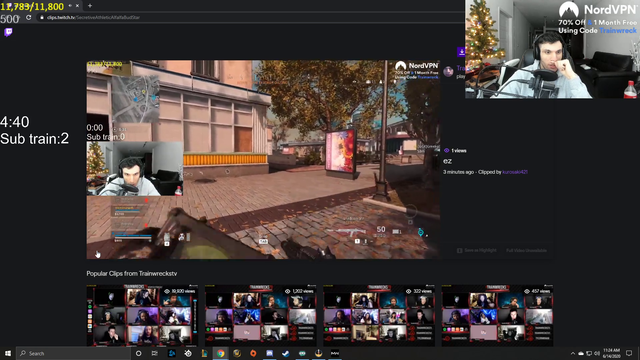Click 'Save as Highlight' option
The width and height of the screenshot is (640, 360).
(477, 250)
